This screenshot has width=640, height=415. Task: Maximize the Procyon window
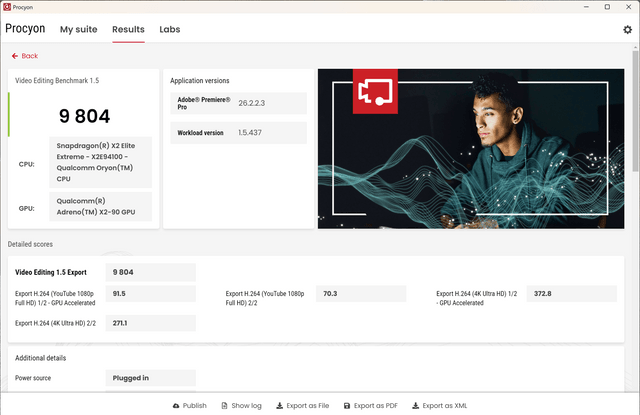pos(607,7)
